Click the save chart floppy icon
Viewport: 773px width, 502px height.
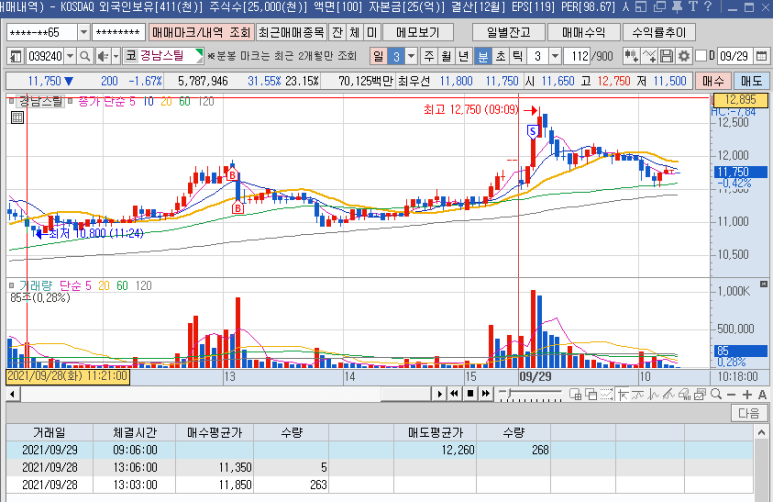pyautogui.click(x=667, y=56)
